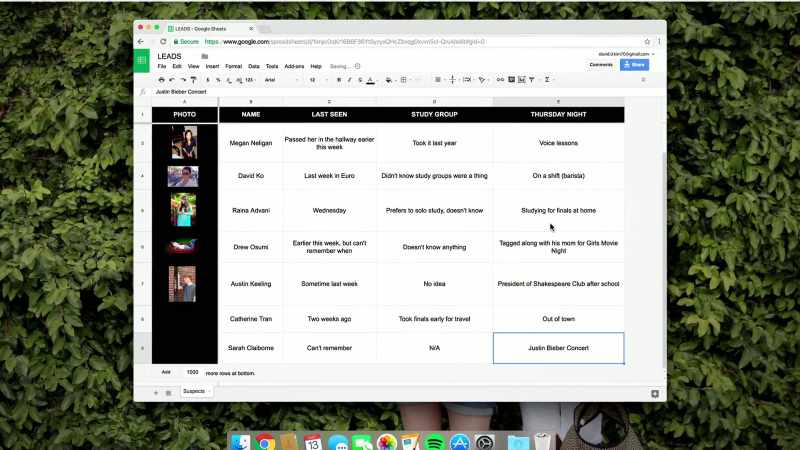Click the formula bar text
This screenshot has height=450, width=800.
point(181,92)
